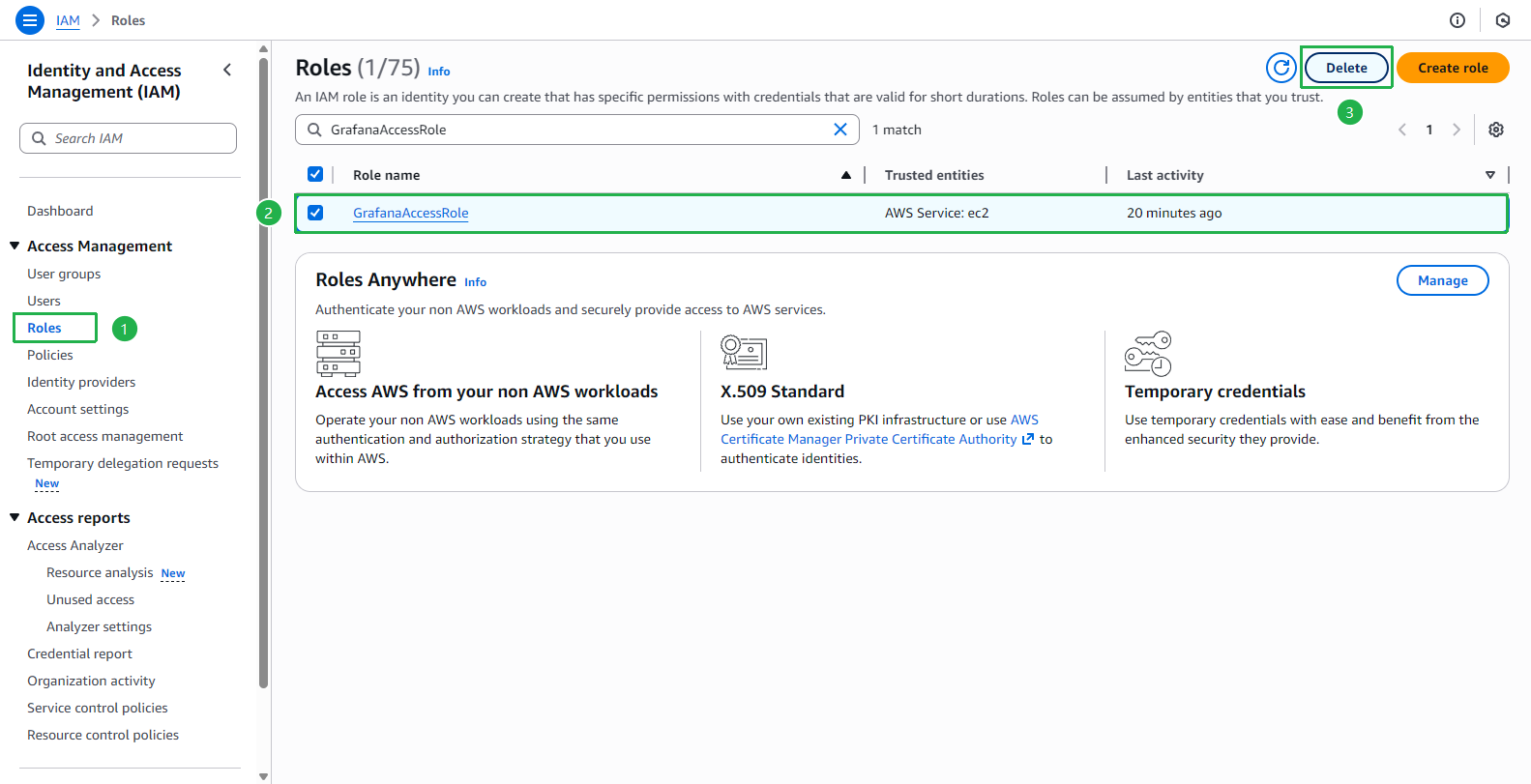The image size is (1531, 784).
Task: Open external link icon after Certificate Authority
Action: pyautogui.click(x=1028, y=439)
